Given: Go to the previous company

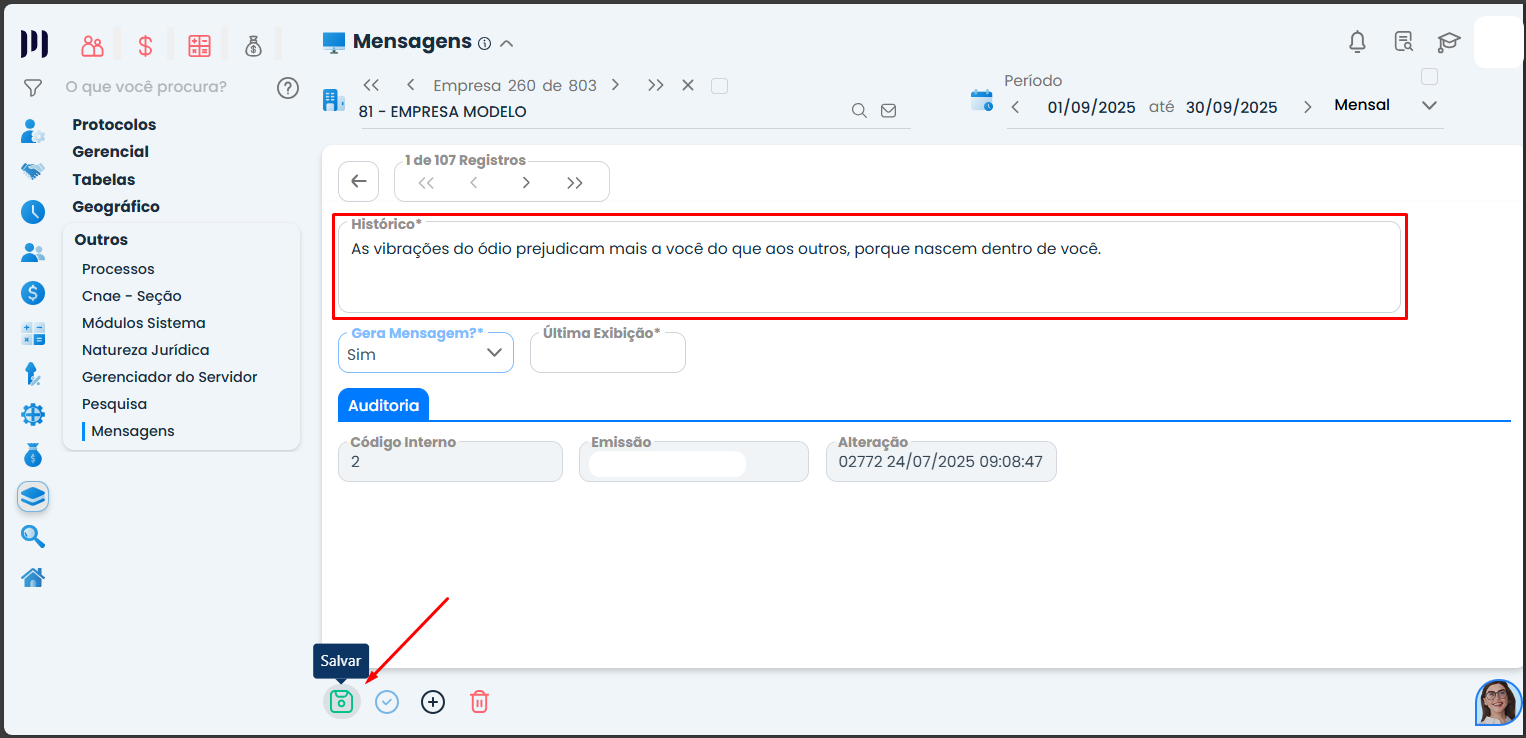Looking at the screenshot, I should click(x=410, y=85).
